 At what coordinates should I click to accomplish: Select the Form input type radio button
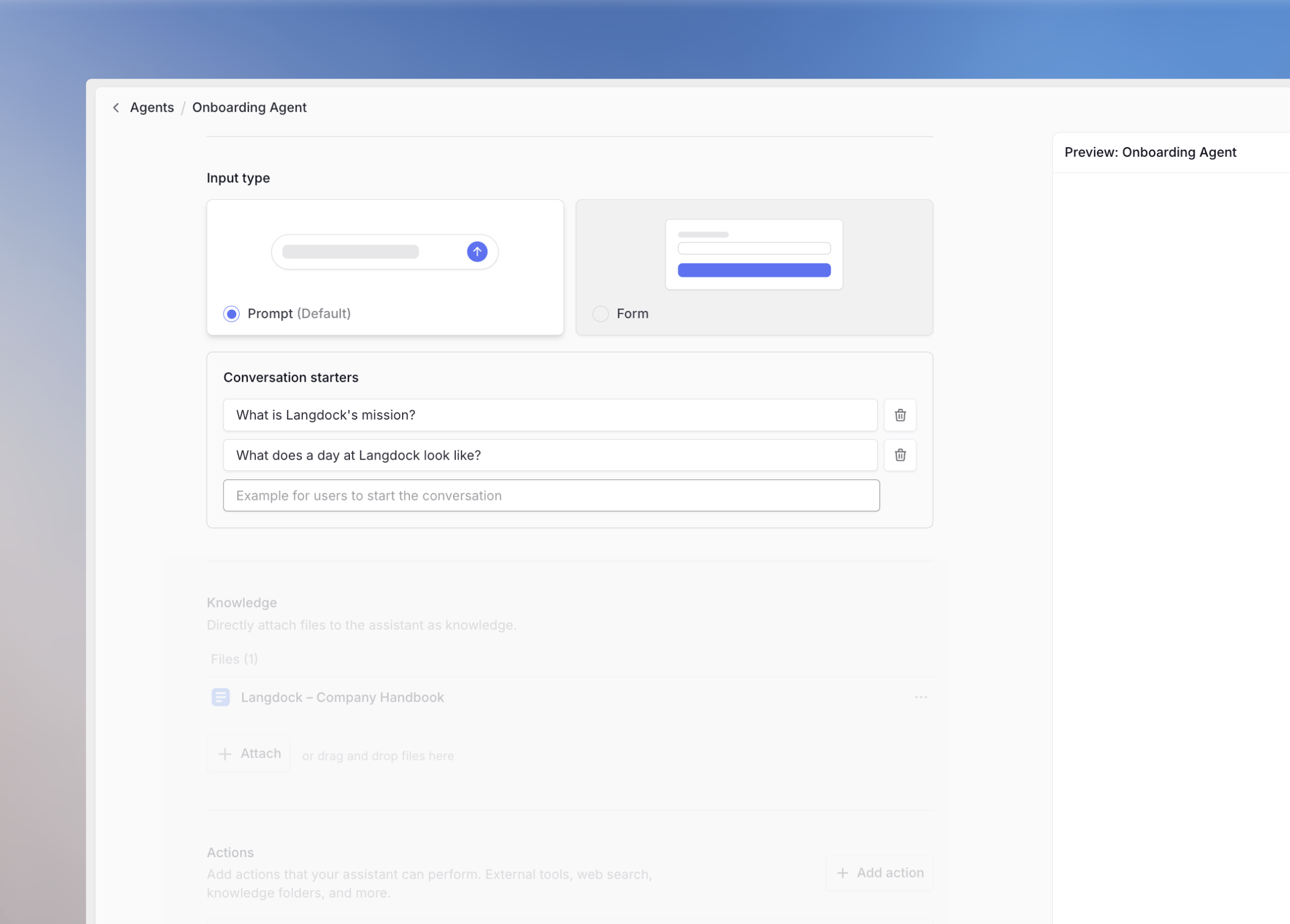click(601, 313)
